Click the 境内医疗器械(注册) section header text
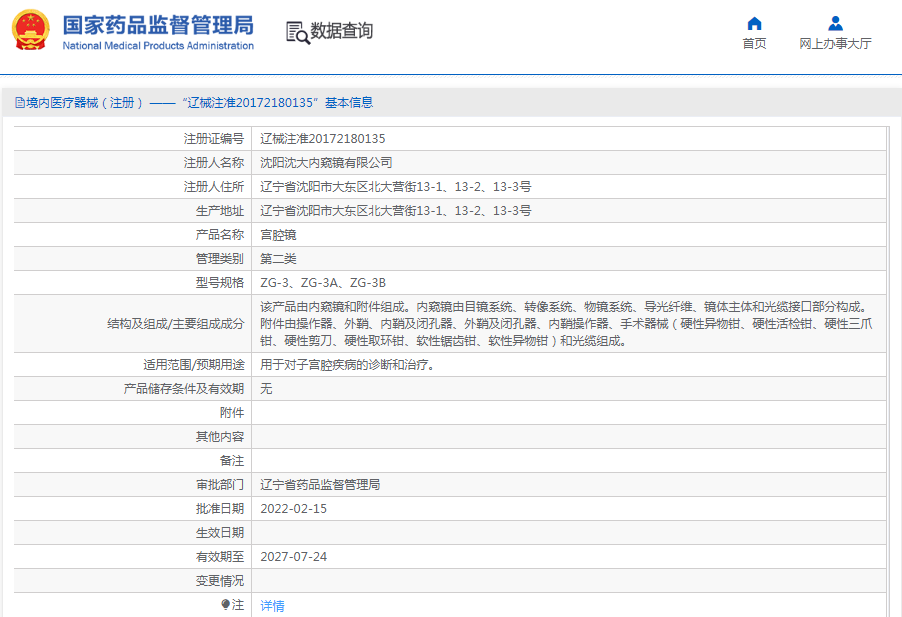Screen dimensions: 902x617 point(85,103)
